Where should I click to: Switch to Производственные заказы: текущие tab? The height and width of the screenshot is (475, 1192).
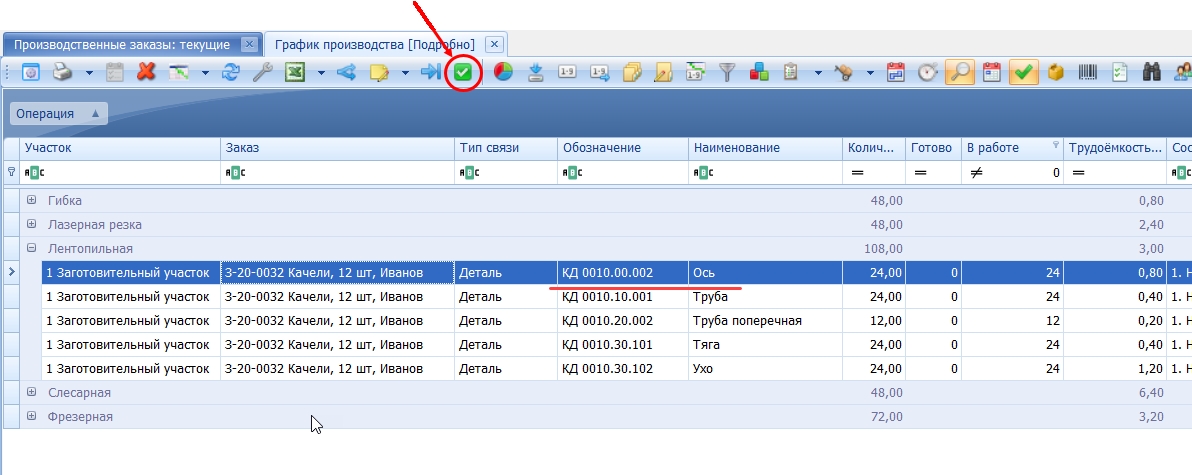pos(122,45)
